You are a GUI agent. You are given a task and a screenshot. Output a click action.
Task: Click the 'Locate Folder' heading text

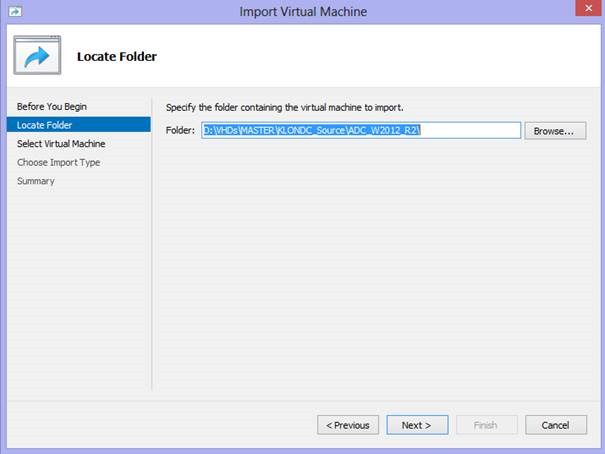click(x=117, y=57)
